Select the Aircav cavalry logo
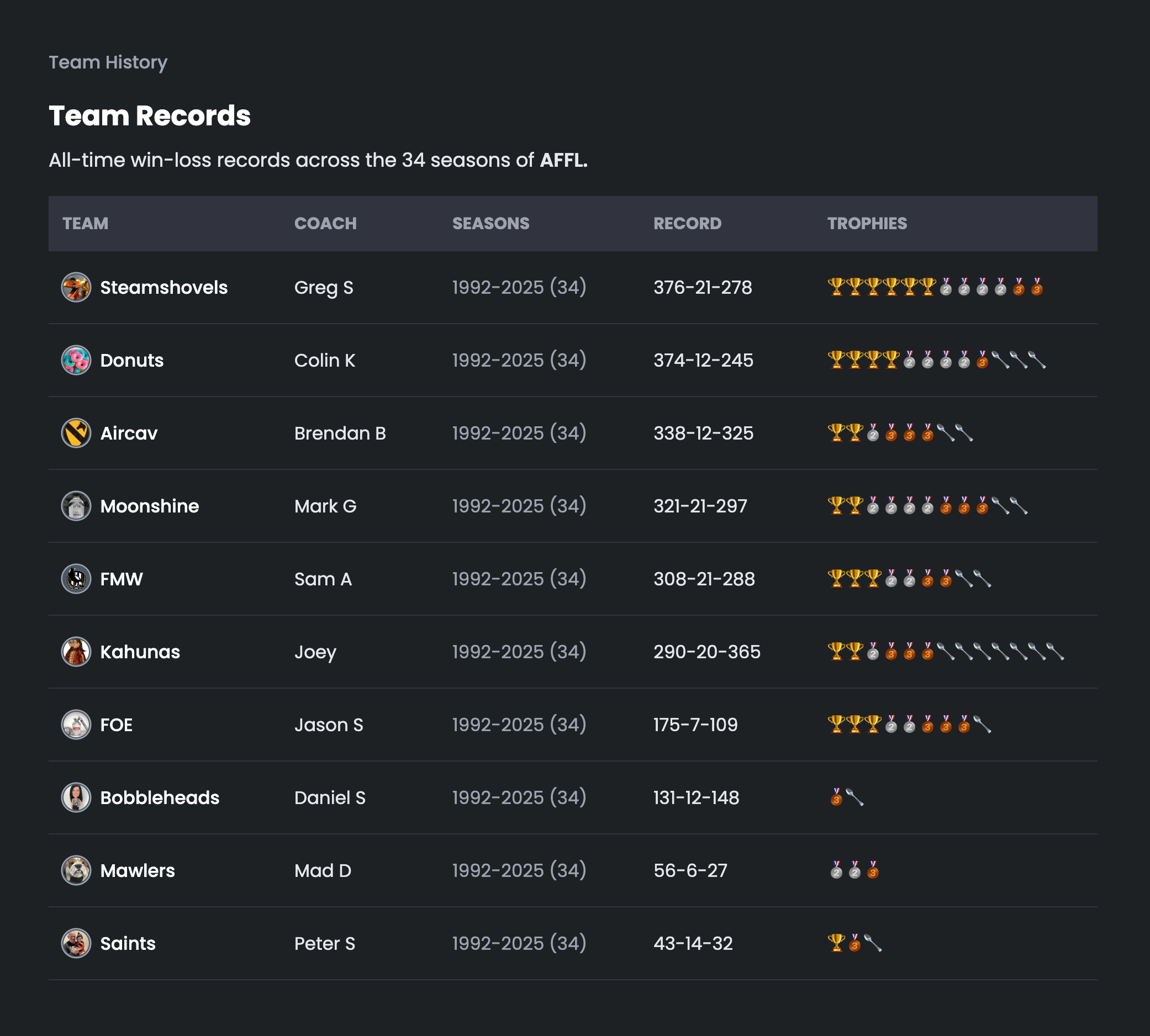The width and height of the screenshot is (1150, 1036). click(x=76, y=432)
